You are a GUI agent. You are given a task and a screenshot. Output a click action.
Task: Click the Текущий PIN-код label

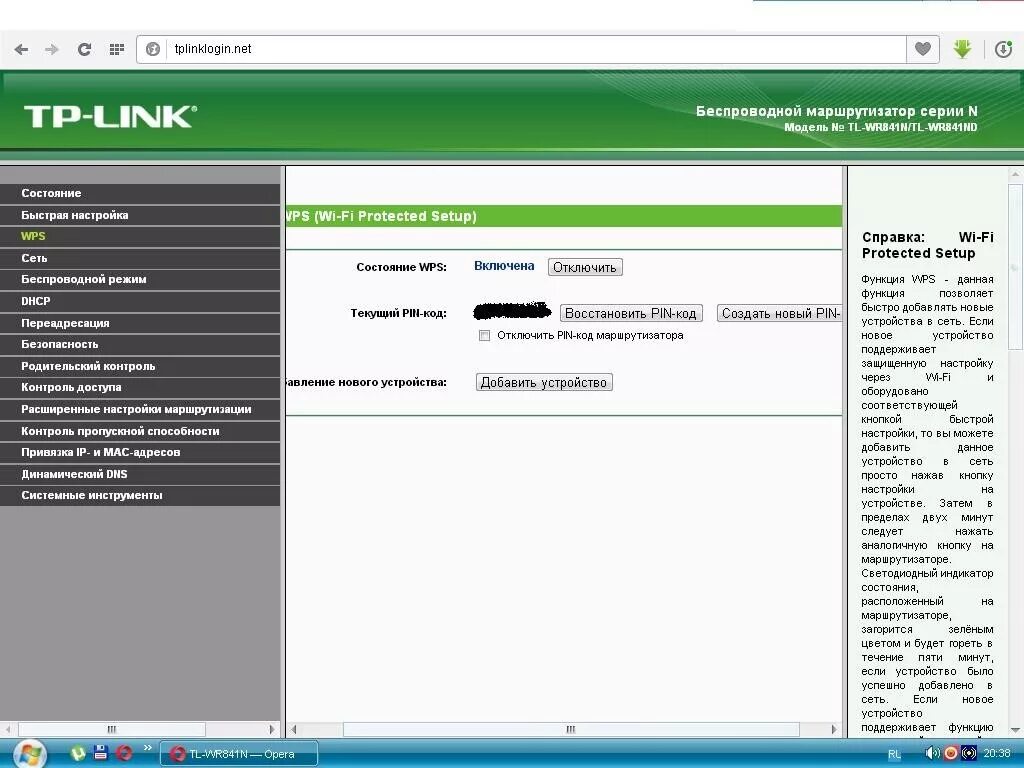click(398, 313)
